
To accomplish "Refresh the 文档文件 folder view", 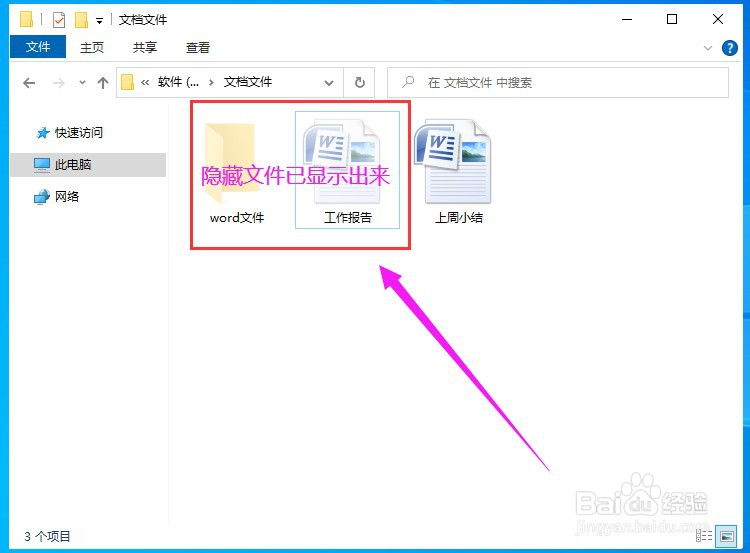I will point(360,83).
